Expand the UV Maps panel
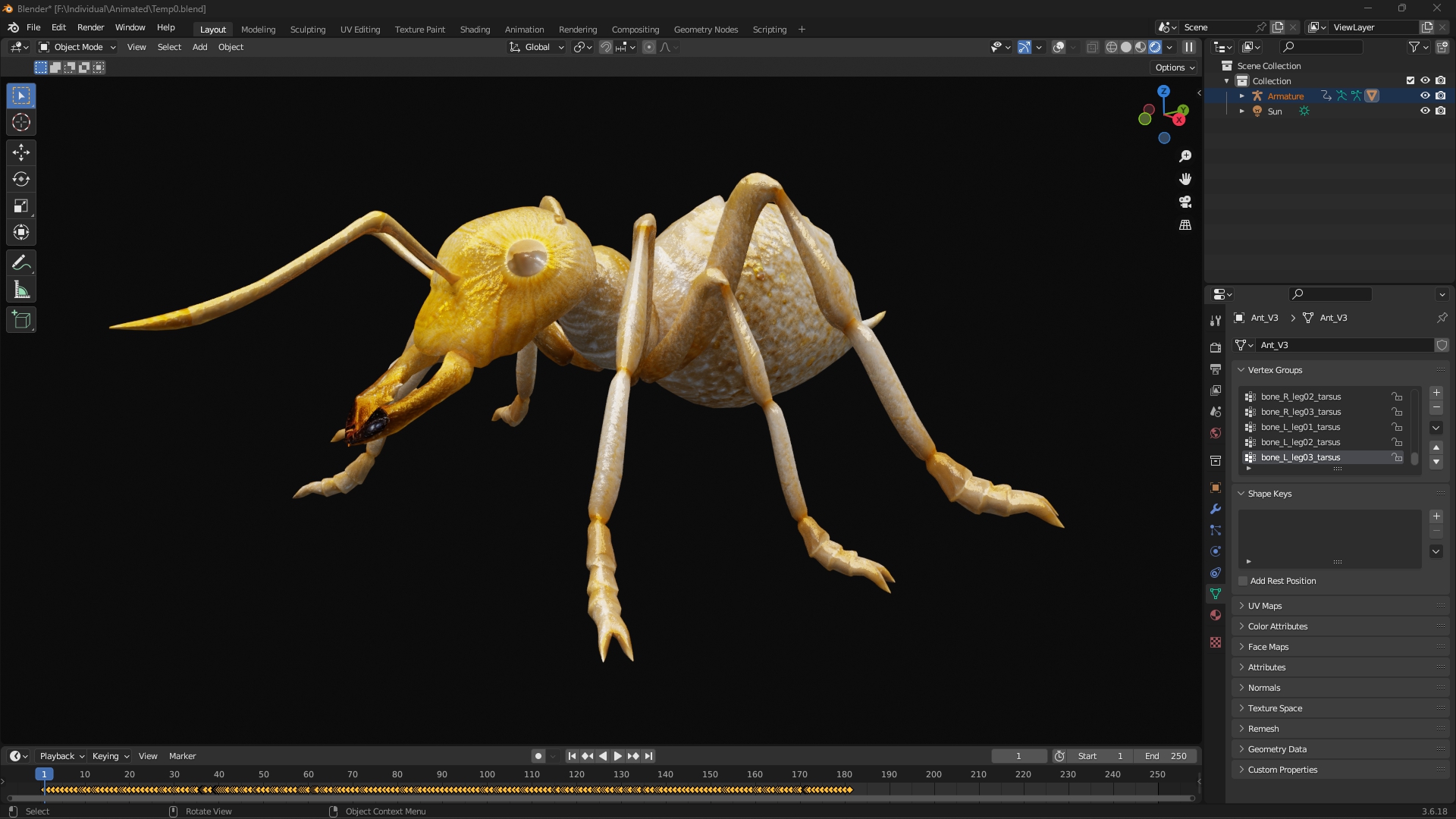 click(x=1264, y=606)
